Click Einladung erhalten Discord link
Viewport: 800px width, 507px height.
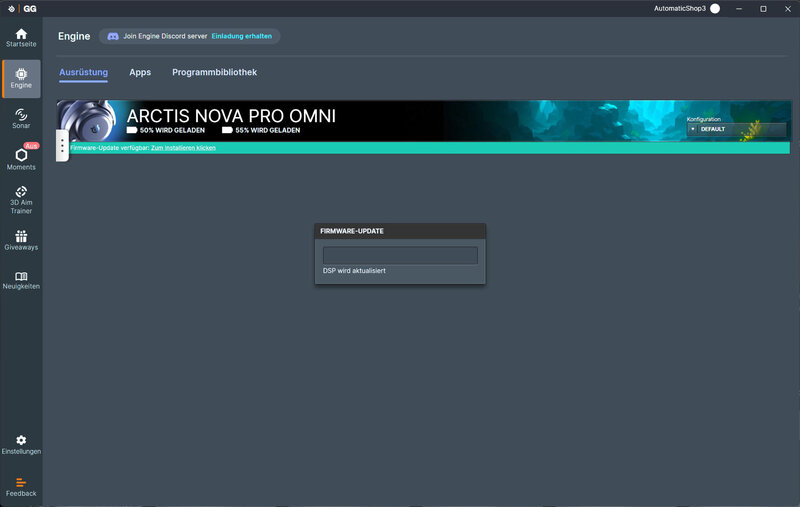tap(241, 36)
